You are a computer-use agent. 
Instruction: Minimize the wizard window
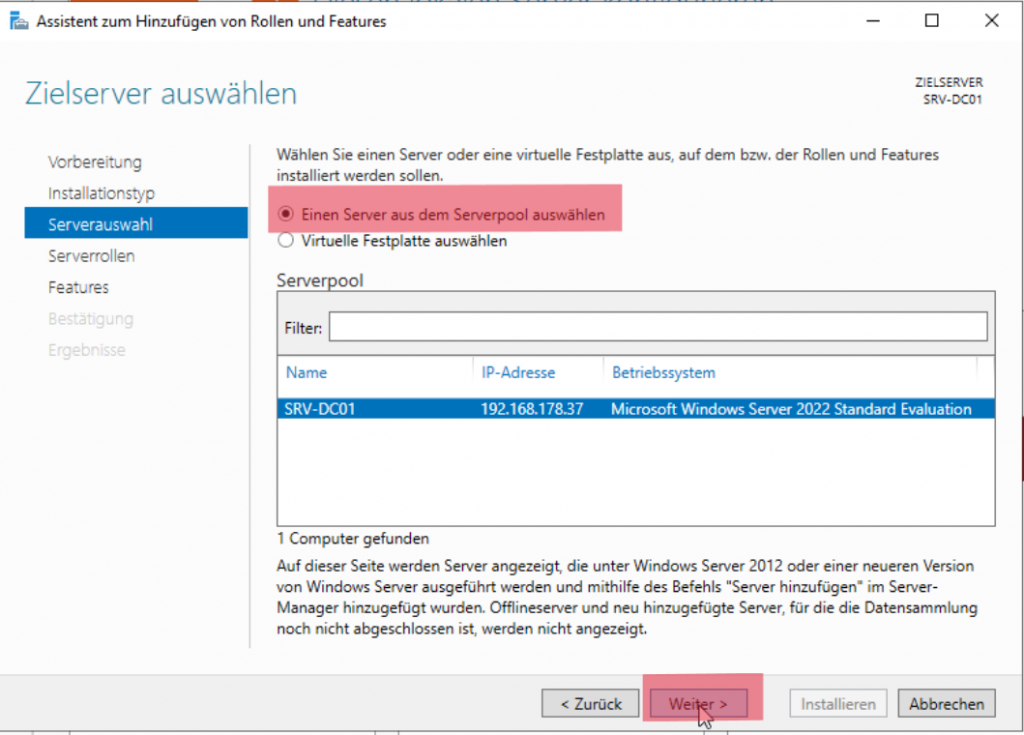tap(875, 21)
